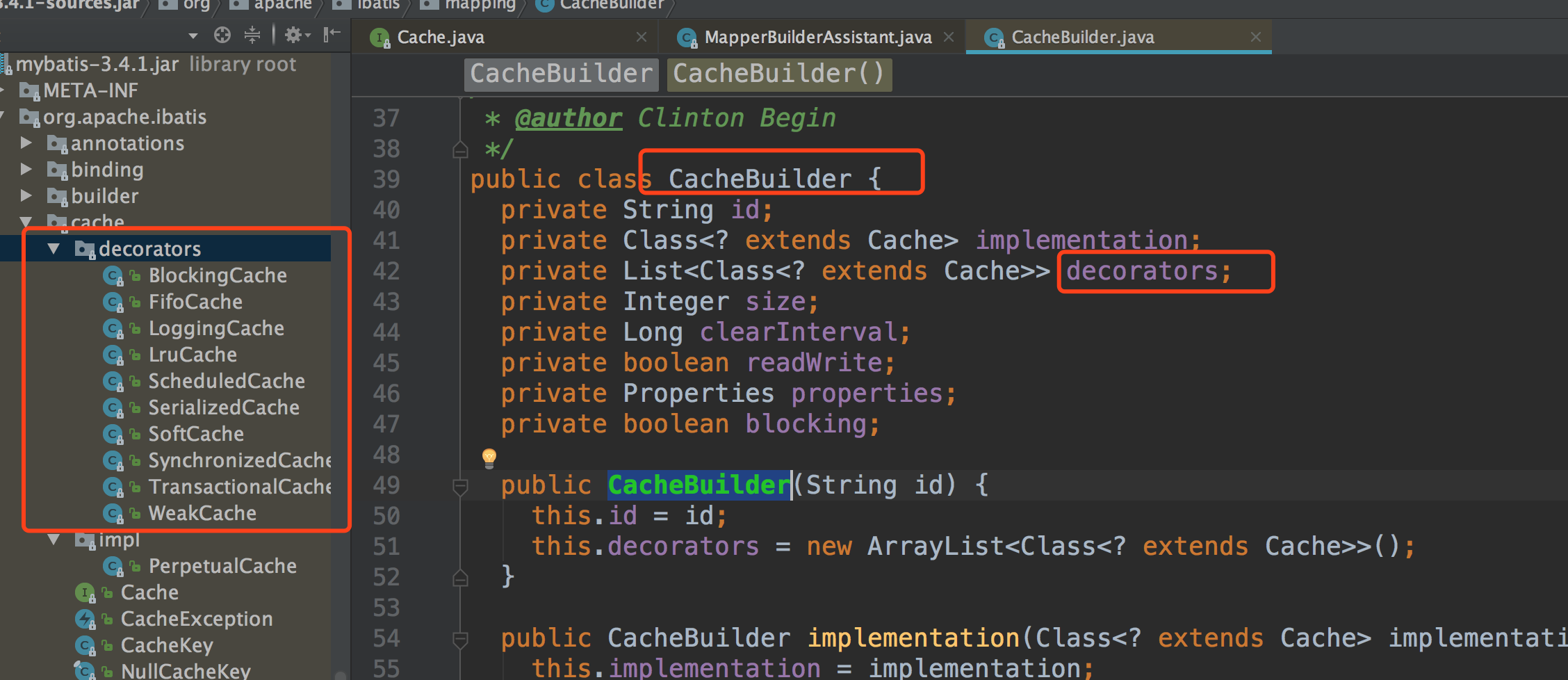This screenshot has height=680, width=1568.
Task: Click the class icon beside LoggingCache
Action: tap(113, 329)
